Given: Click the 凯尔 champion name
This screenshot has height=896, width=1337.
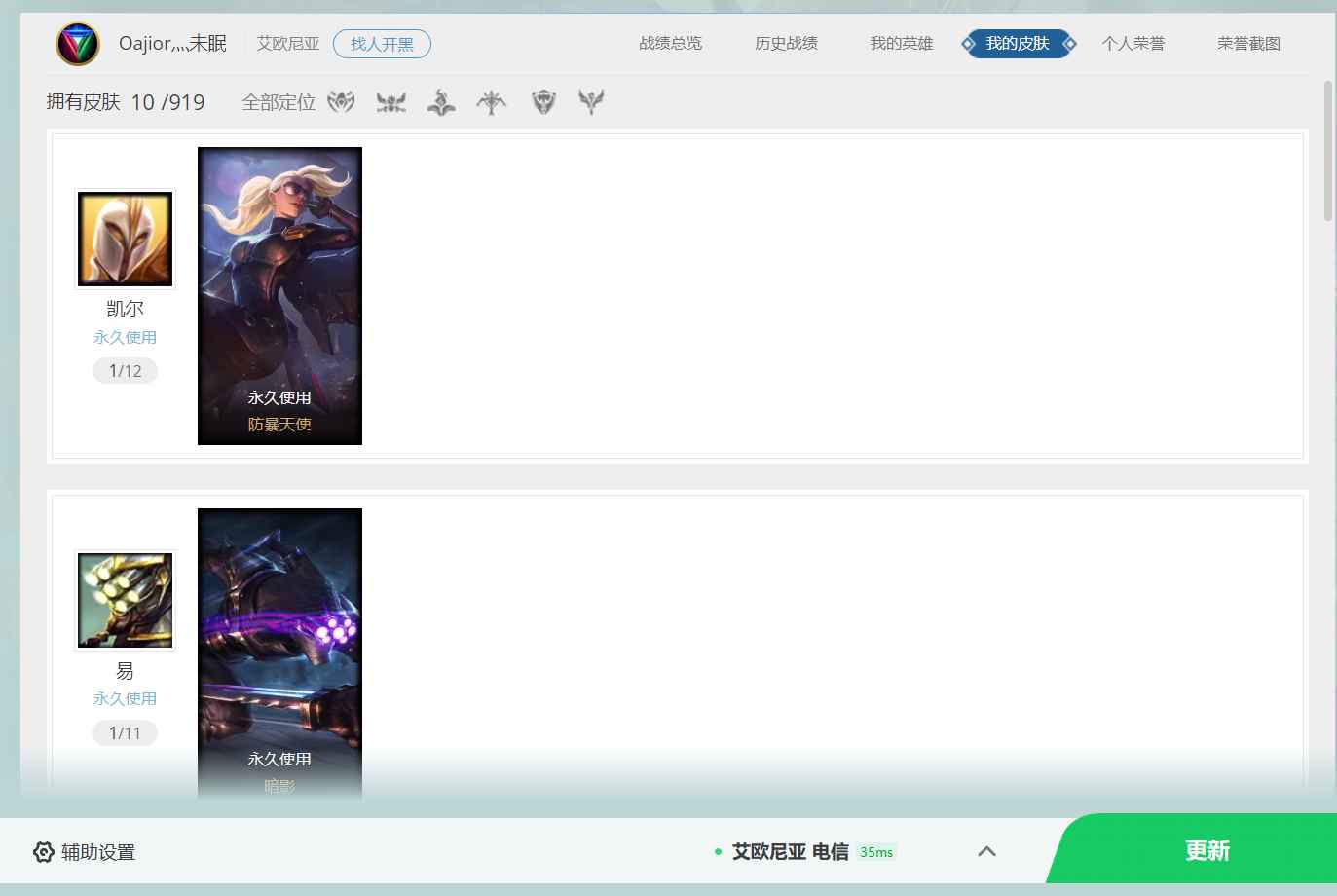Looking at the screenshot, I should [126, 309].
